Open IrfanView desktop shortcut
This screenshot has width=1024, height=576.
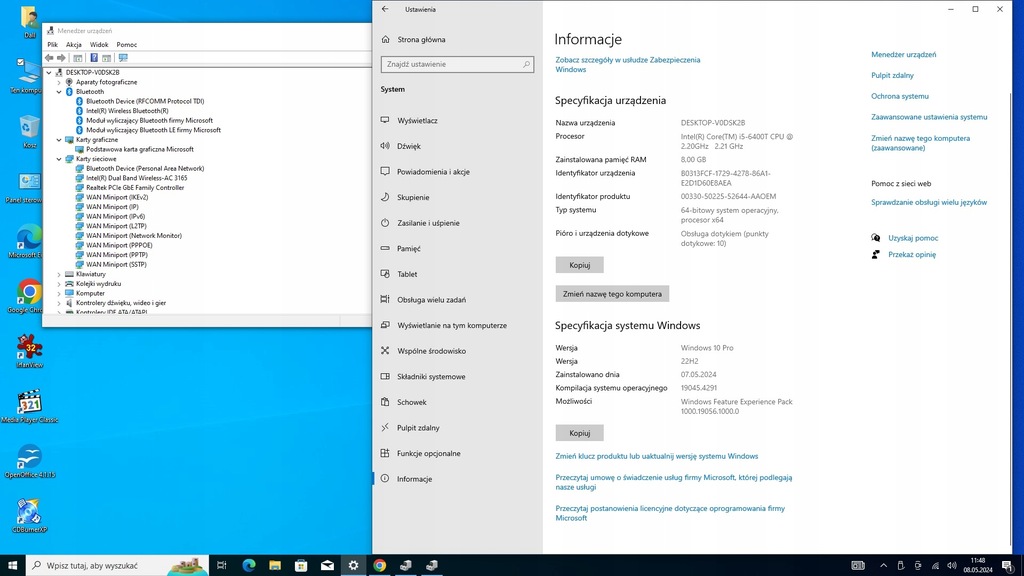coord(29,351)
